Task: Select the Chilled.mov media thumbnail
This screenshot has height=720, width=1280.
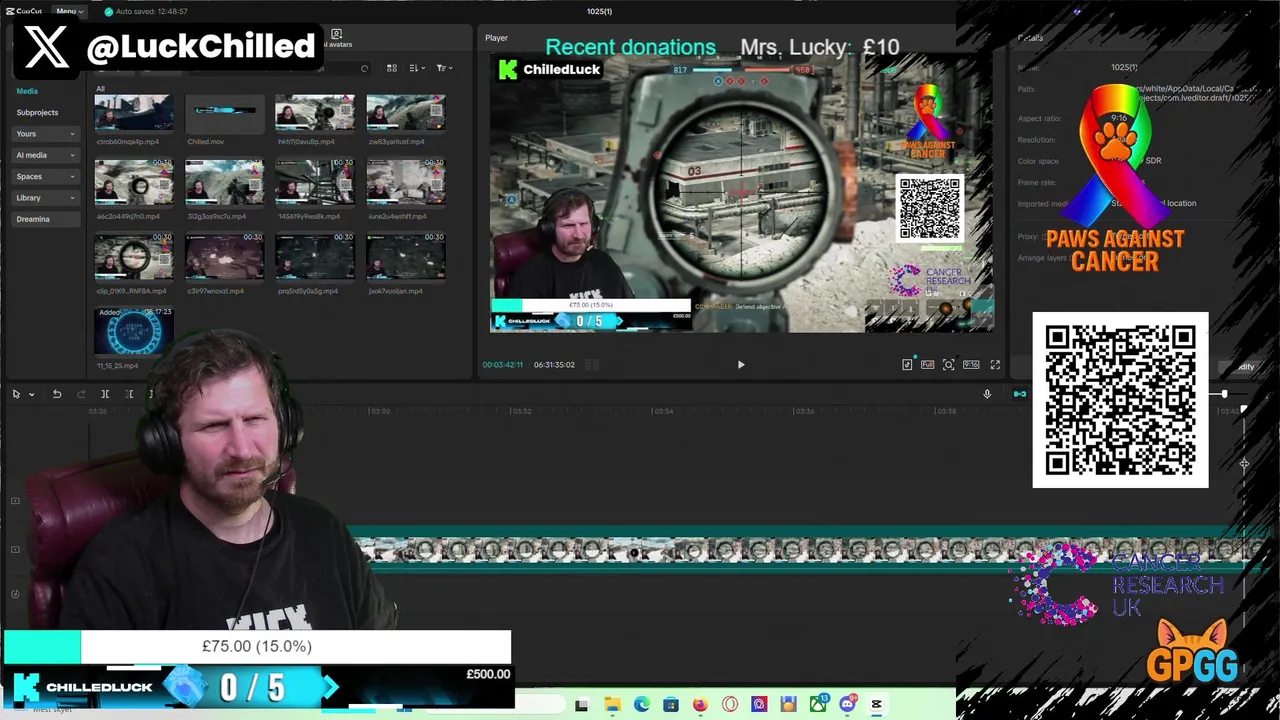Action: coord(225,113)
